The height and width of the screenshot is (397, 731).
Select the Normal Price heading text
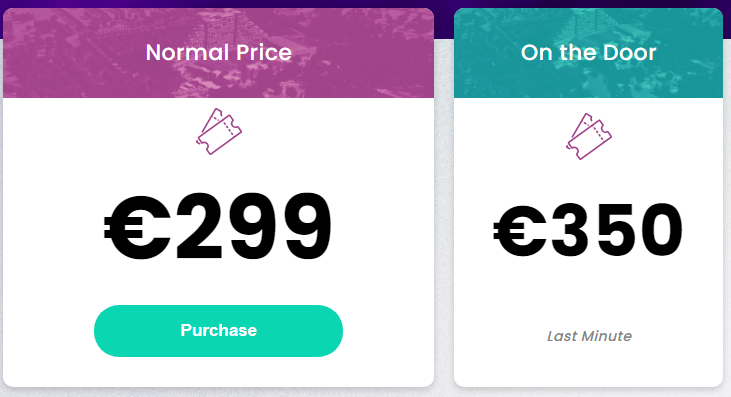(x=219, y=52)
